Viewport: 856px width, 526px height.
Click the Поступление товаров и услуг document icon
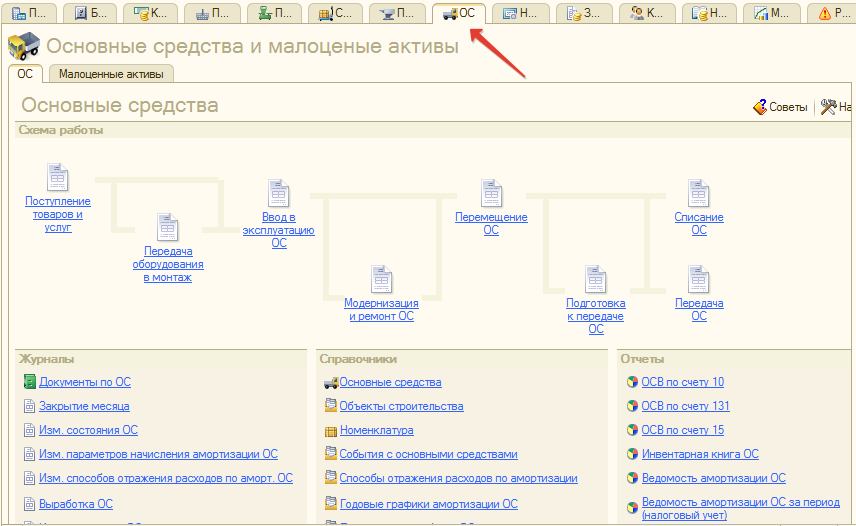click(x=58, y=178)
